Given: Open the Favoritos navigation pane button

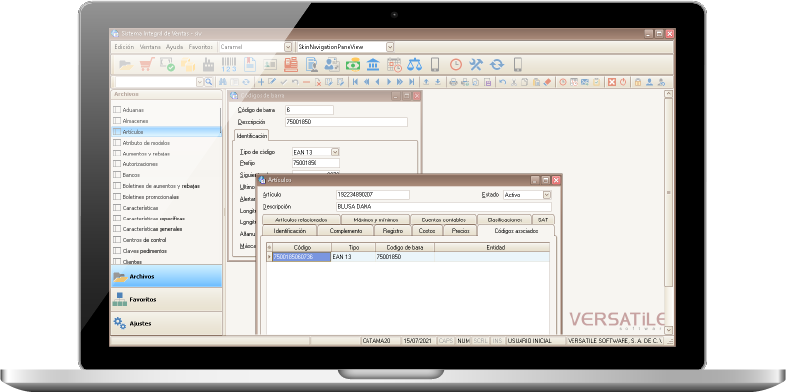Looking at the screenshot, I should click(166, 299).
